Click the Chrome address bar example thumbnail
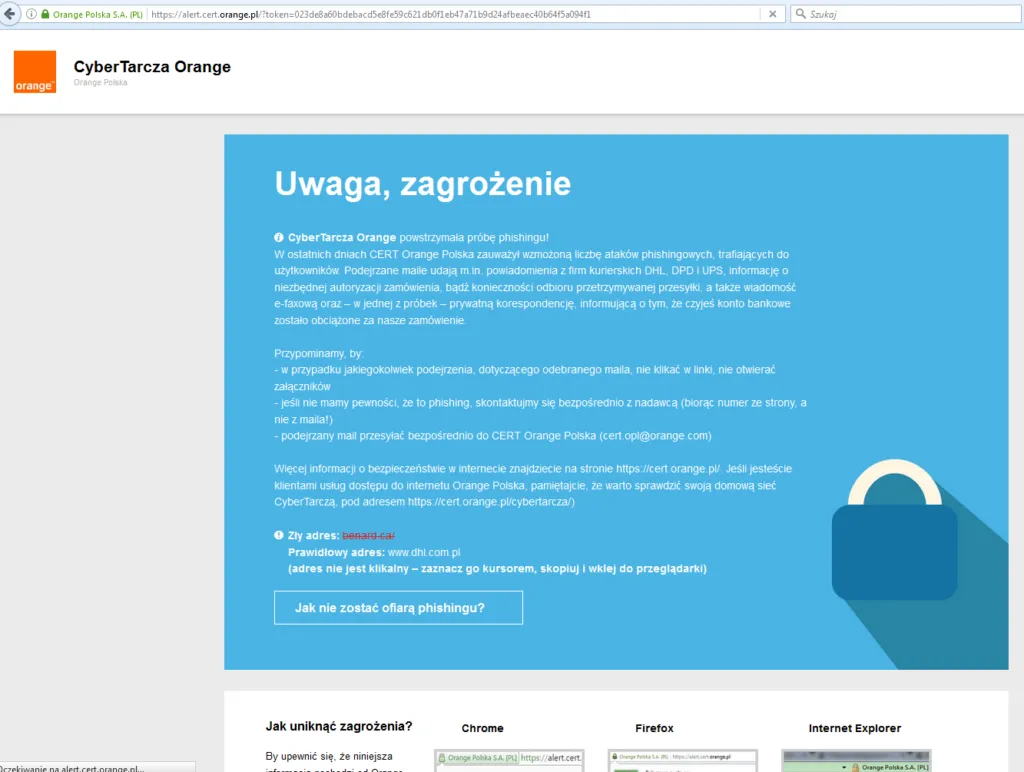 pos(509,760)
